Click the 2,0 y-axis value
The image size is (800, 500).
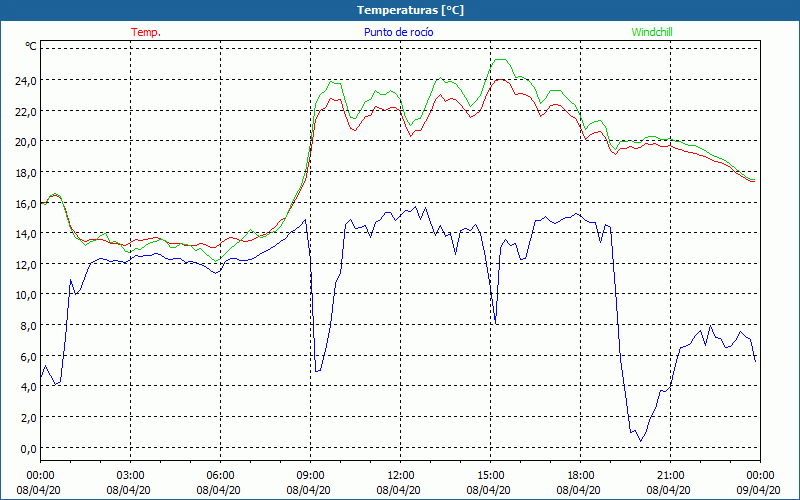click(x=28, y=418)
